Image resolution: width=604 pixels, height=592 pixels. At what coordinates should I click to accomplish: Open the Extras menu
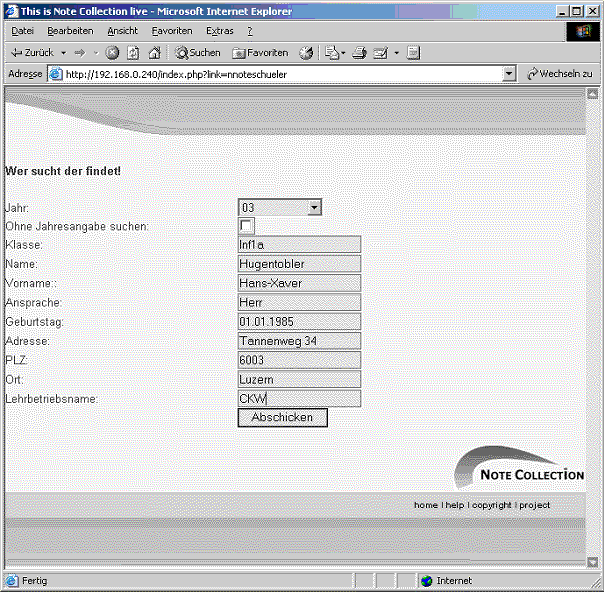[x=219, y=31]
